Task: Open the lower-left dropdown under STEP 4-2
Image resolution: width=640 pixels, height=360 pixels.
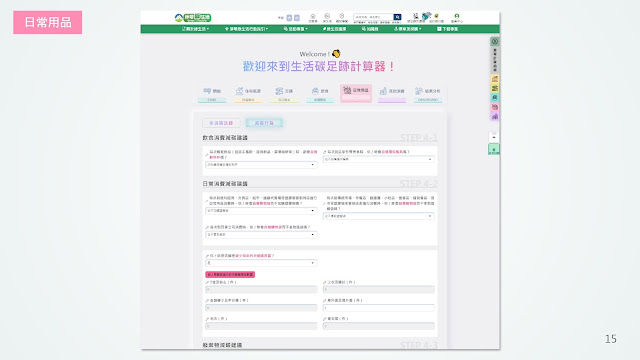Action: pyautogui.click(x=261, y=235)
